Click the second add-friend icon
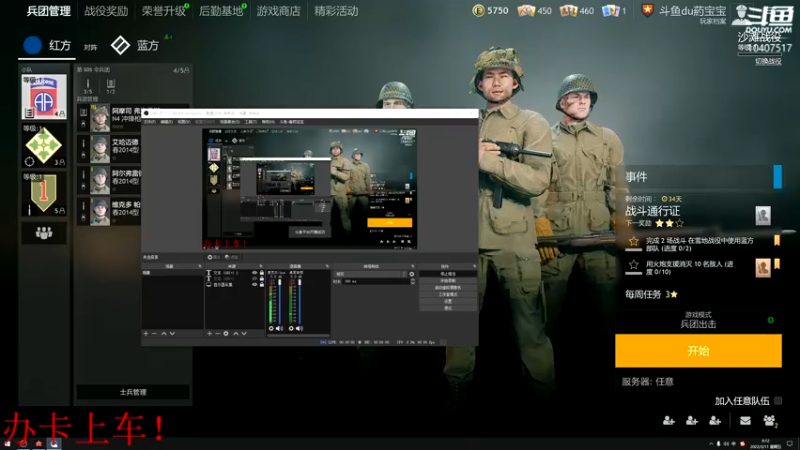The image size is (800, 450). tap(692, 420)
